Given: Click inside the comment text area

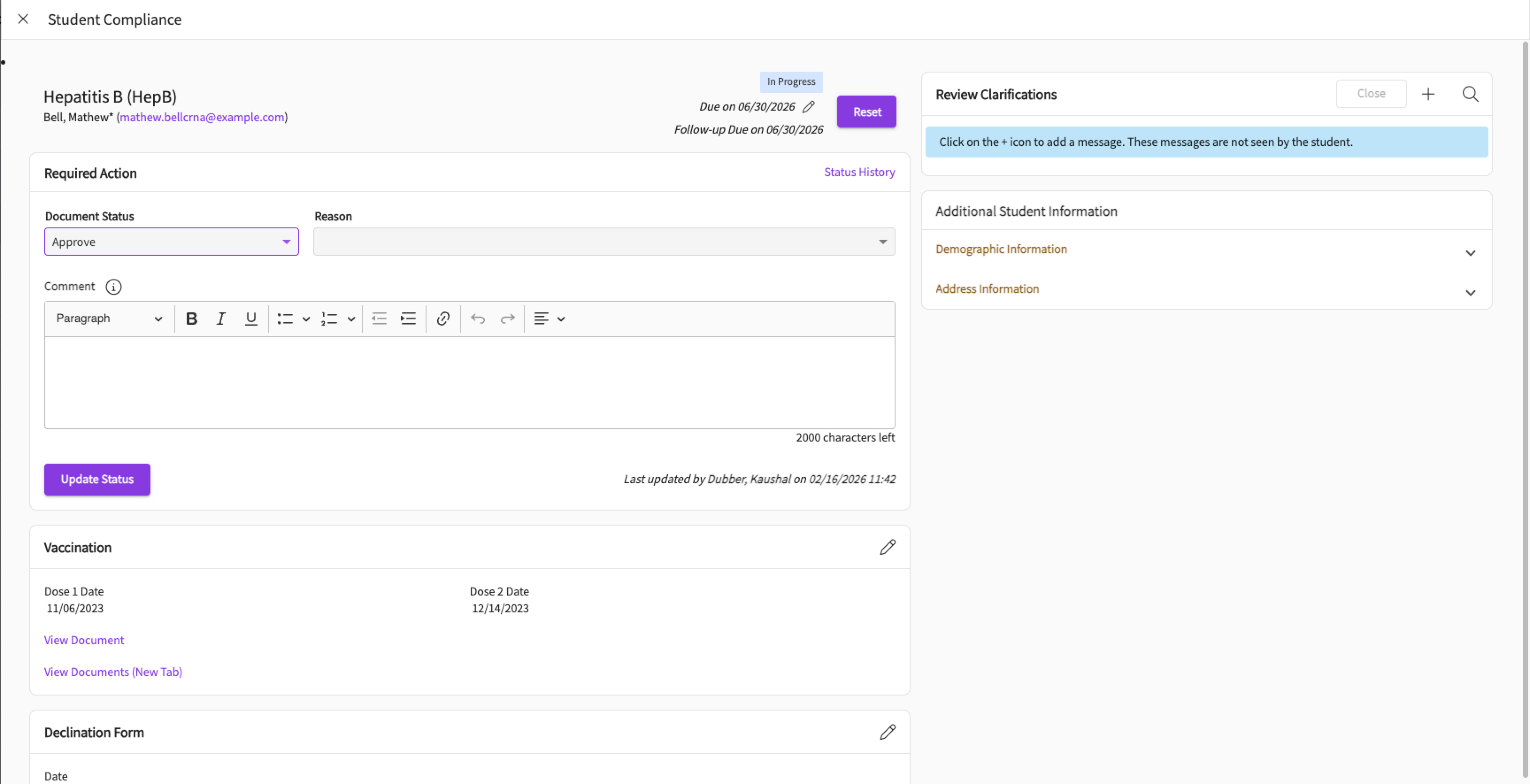Looking at the screenshot, I should pyautogui.click(x=469, y=383).
